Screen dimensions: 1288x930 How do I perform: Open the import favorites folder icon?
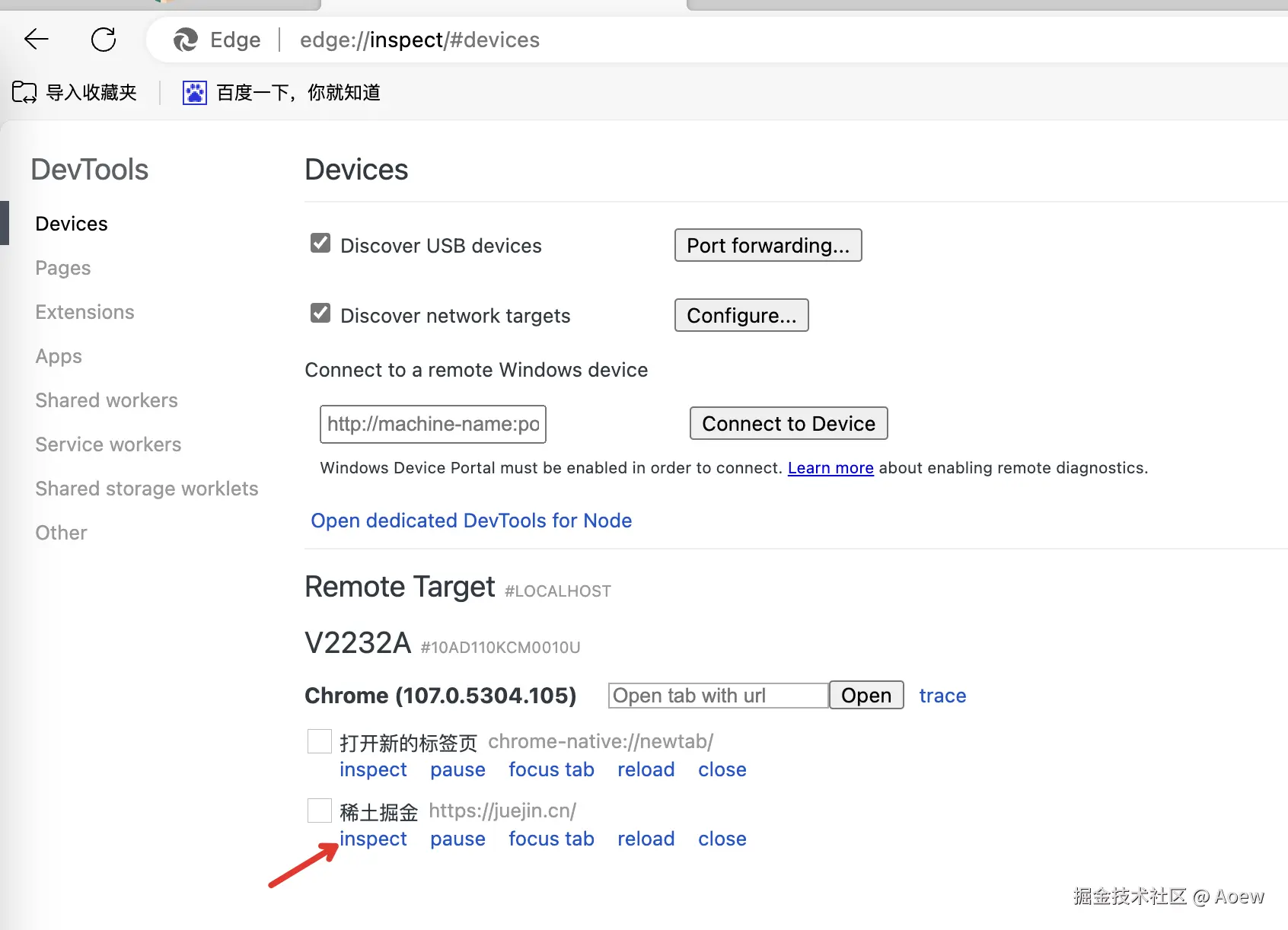24,93
